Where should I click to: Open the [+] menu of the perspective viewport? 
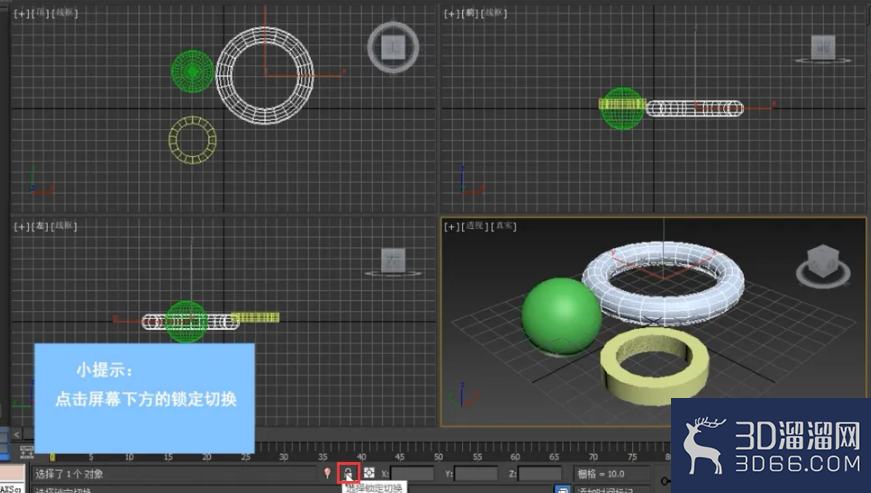pos(451,227)
